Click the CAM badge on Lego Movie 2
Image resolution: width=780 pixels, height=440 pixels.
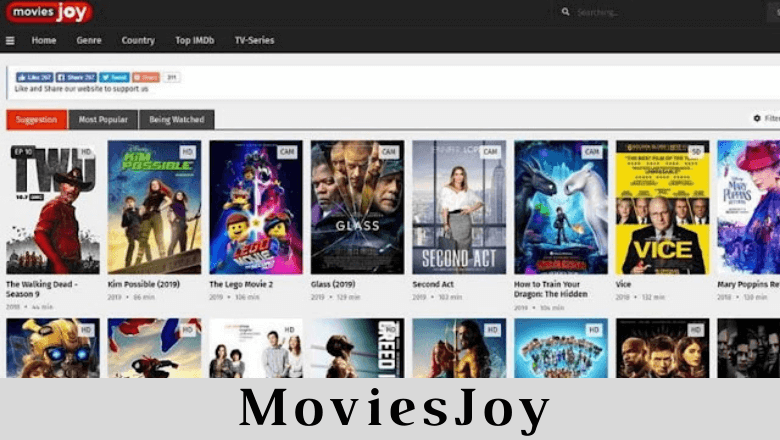pyautogui.click(x=287, y=152)
